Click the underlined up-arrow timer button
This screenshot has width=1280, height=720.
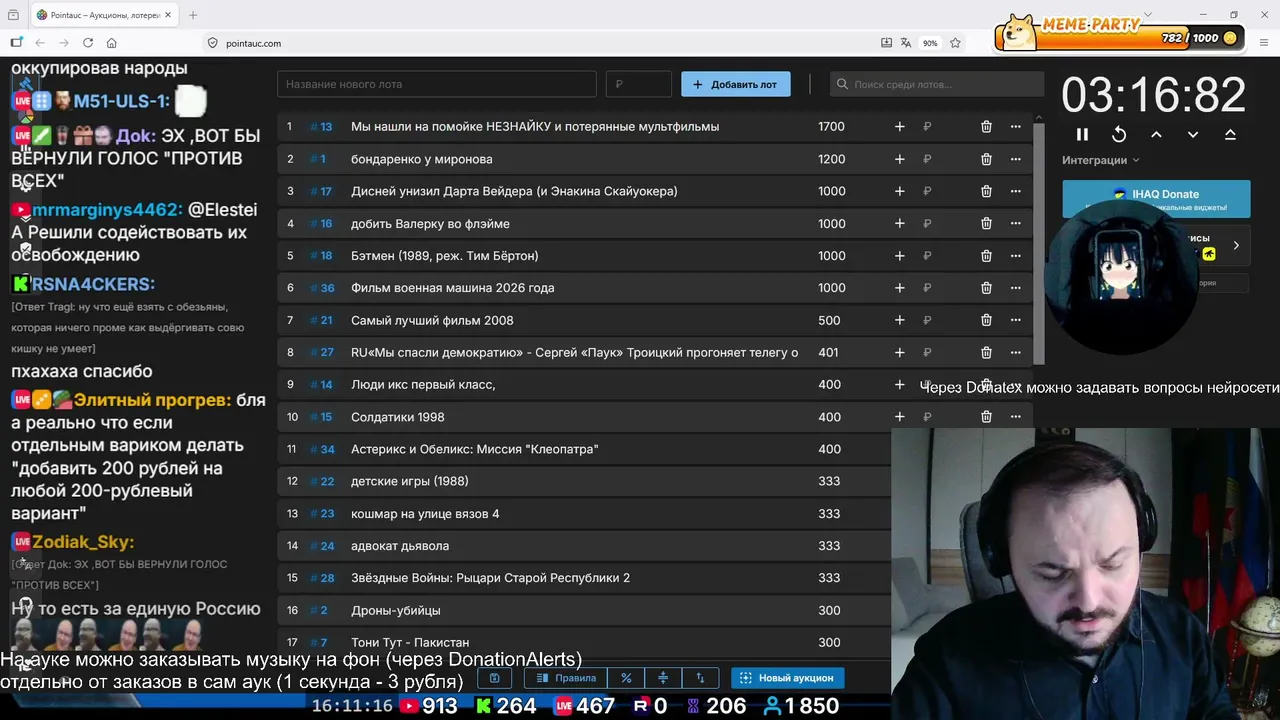tap(1230, 134)
